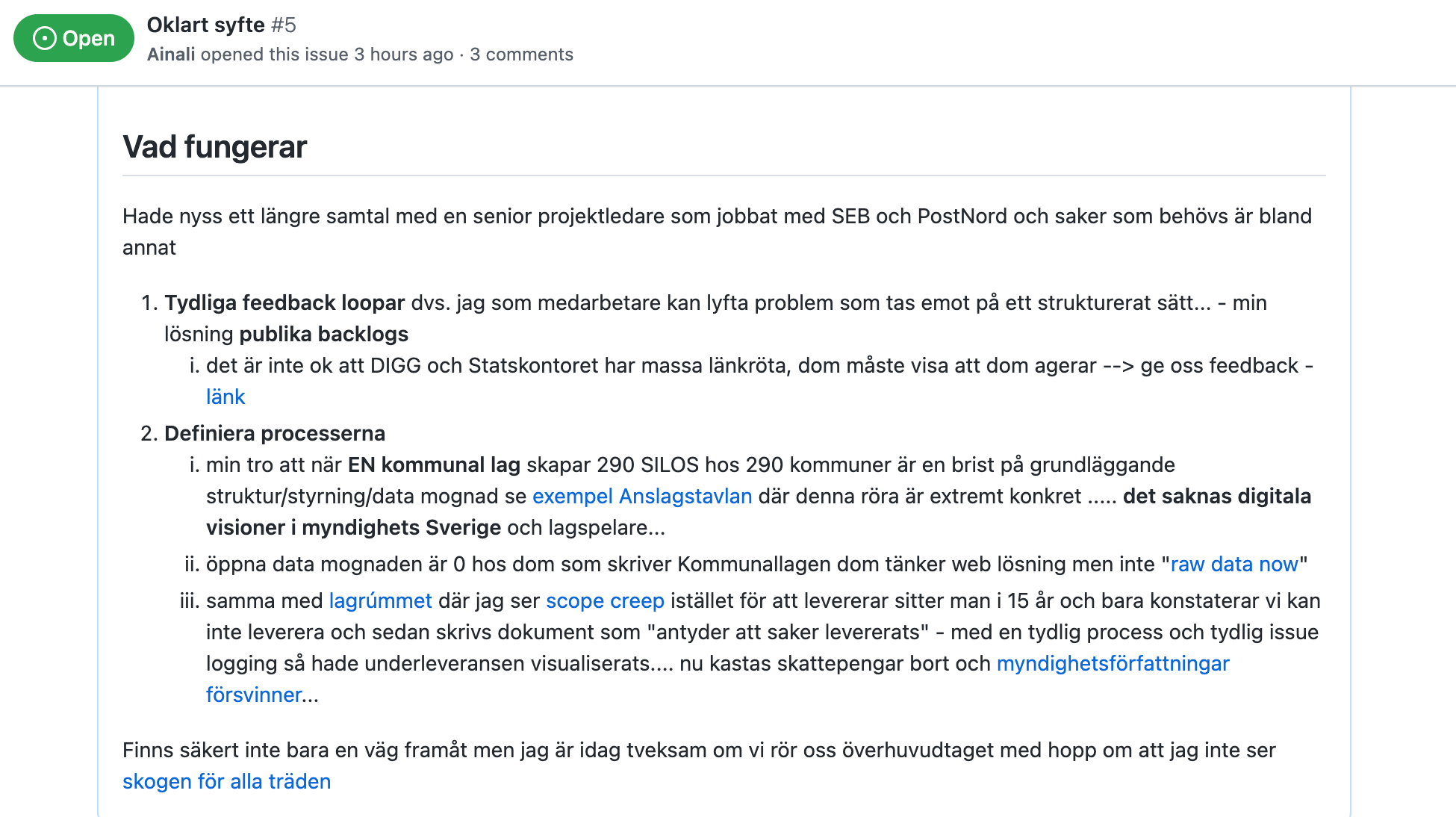Click the bold item "Definiera processerna"

click(275, 433)
